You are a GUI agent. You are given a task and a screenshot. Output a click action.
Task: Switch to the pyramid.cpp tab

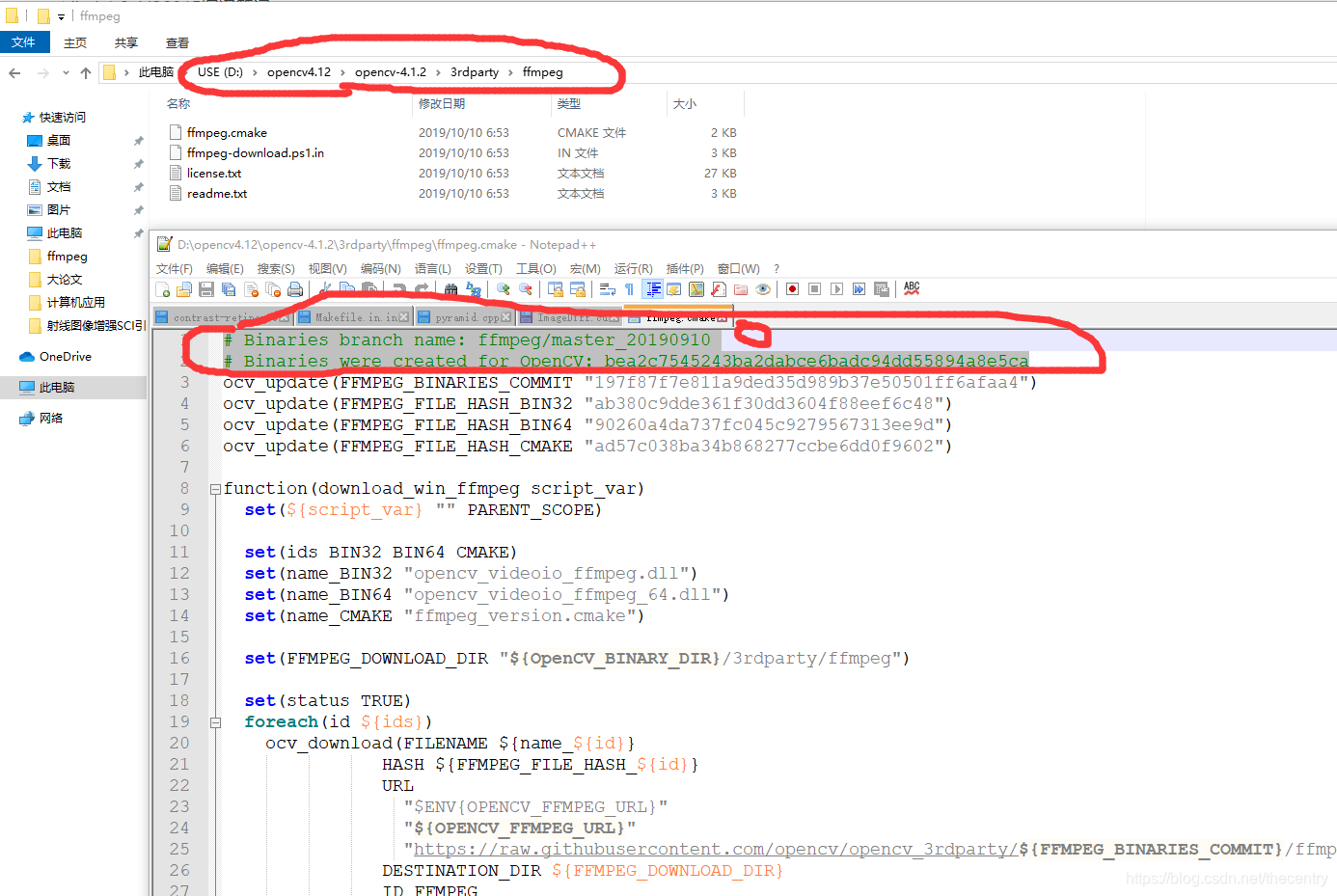466,317
